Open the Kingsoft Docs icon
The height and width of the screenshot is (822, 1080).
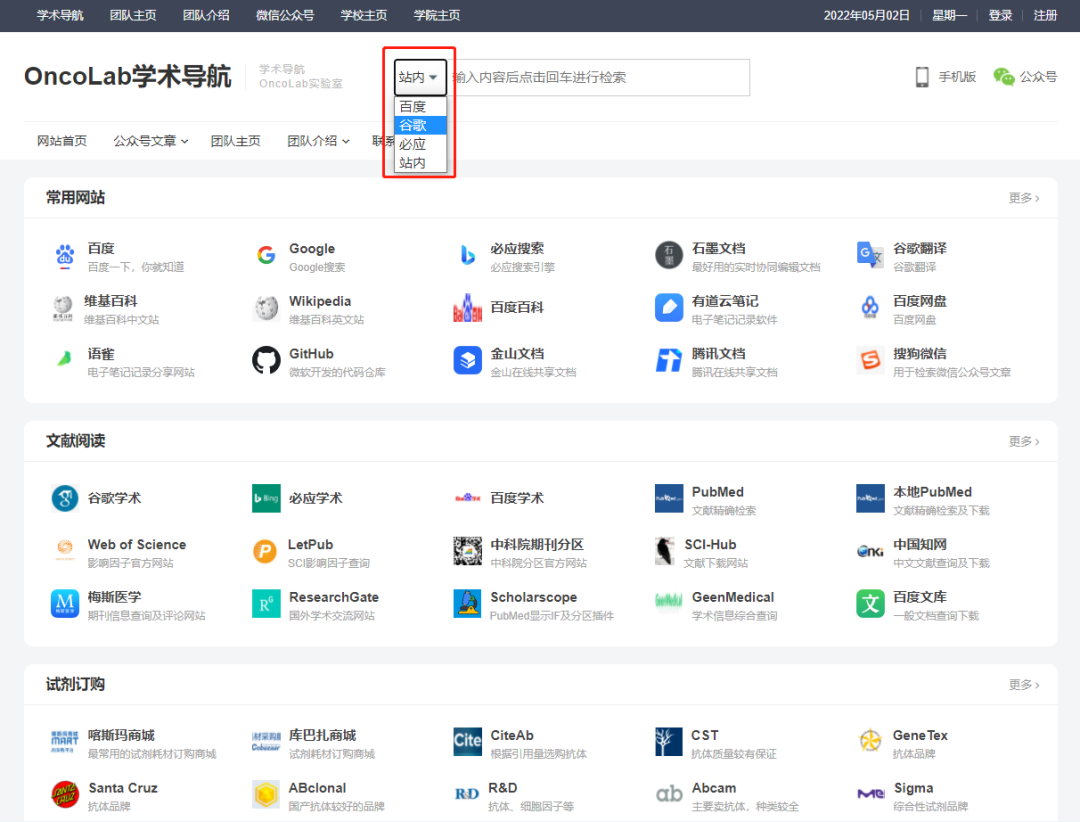click(468, 360)
